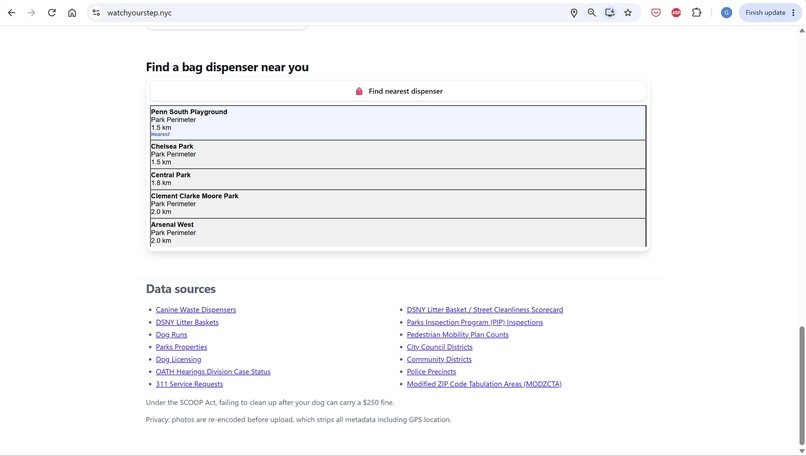The height and width of the screenshot is (456, 806).
Task: Select the Central Park dispenser row
Action: tap(398, 179)
